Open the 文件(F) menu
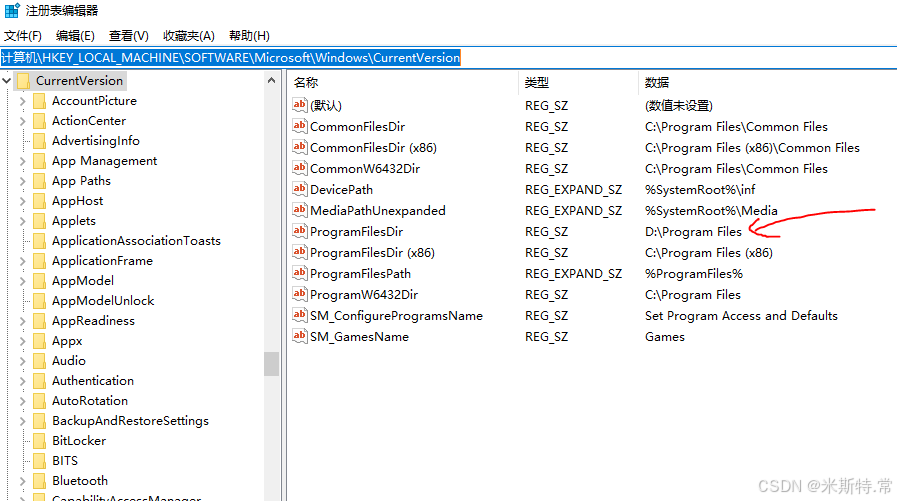 (x=23, y=36)
